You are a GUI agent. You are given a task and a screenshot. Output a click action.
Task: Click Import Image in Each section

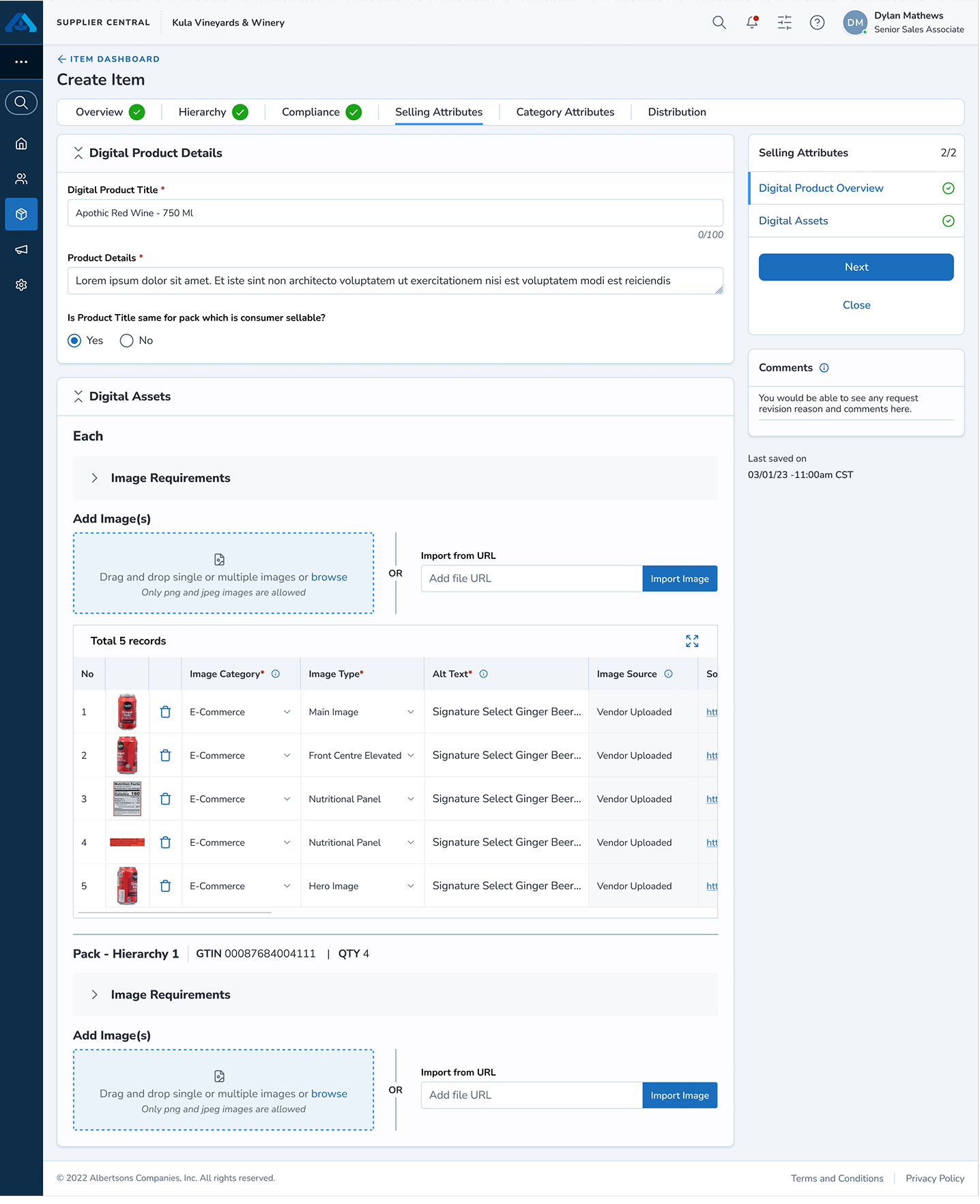680,579
